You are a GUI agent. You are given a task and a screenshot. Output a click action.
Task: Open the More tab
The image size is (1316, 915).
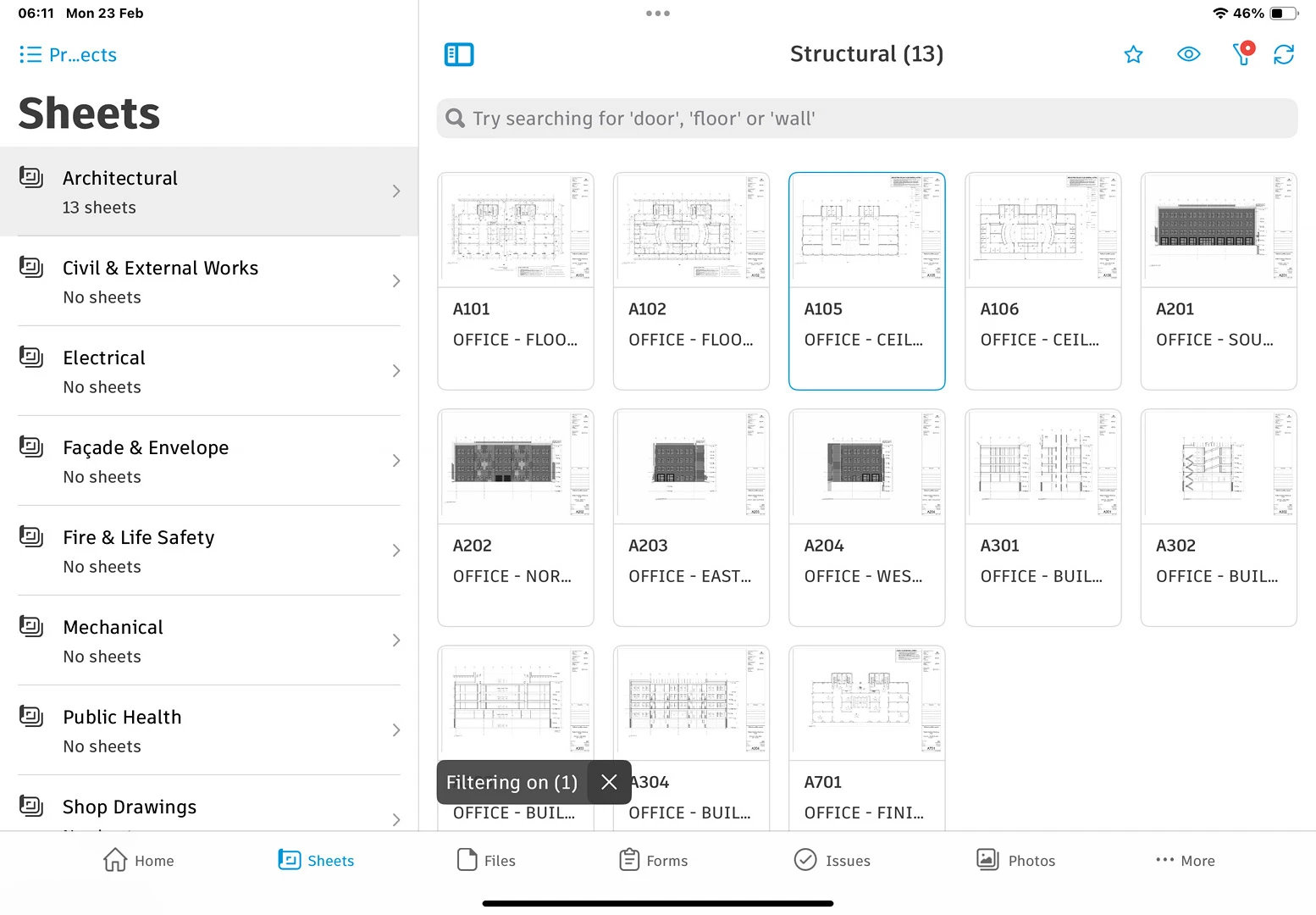coord(1185,861)
